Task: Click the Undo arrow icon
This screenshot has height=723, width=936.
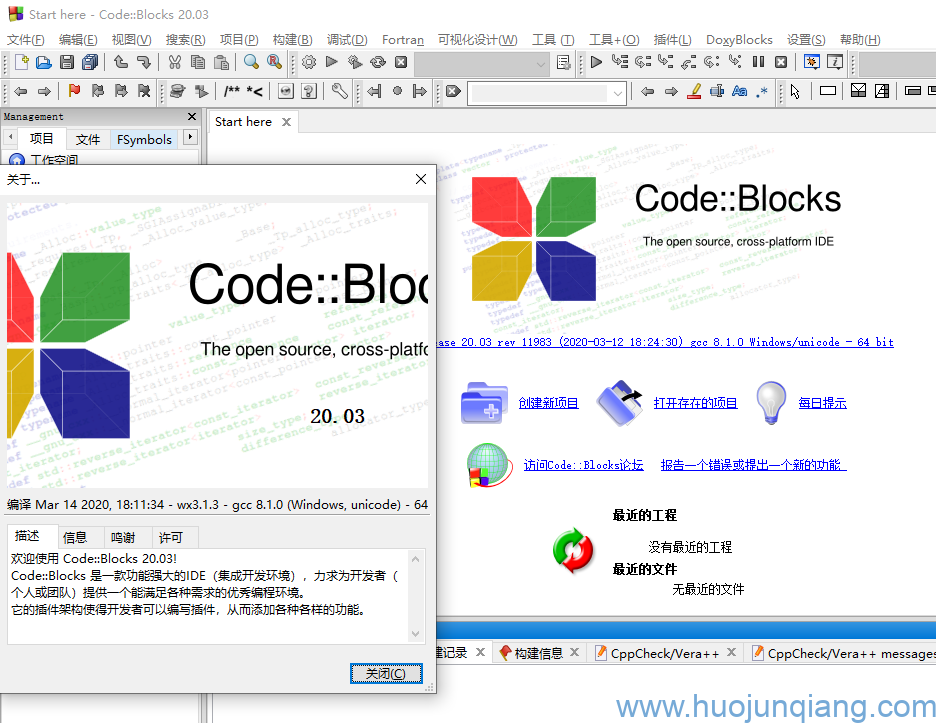Action: 121,62
